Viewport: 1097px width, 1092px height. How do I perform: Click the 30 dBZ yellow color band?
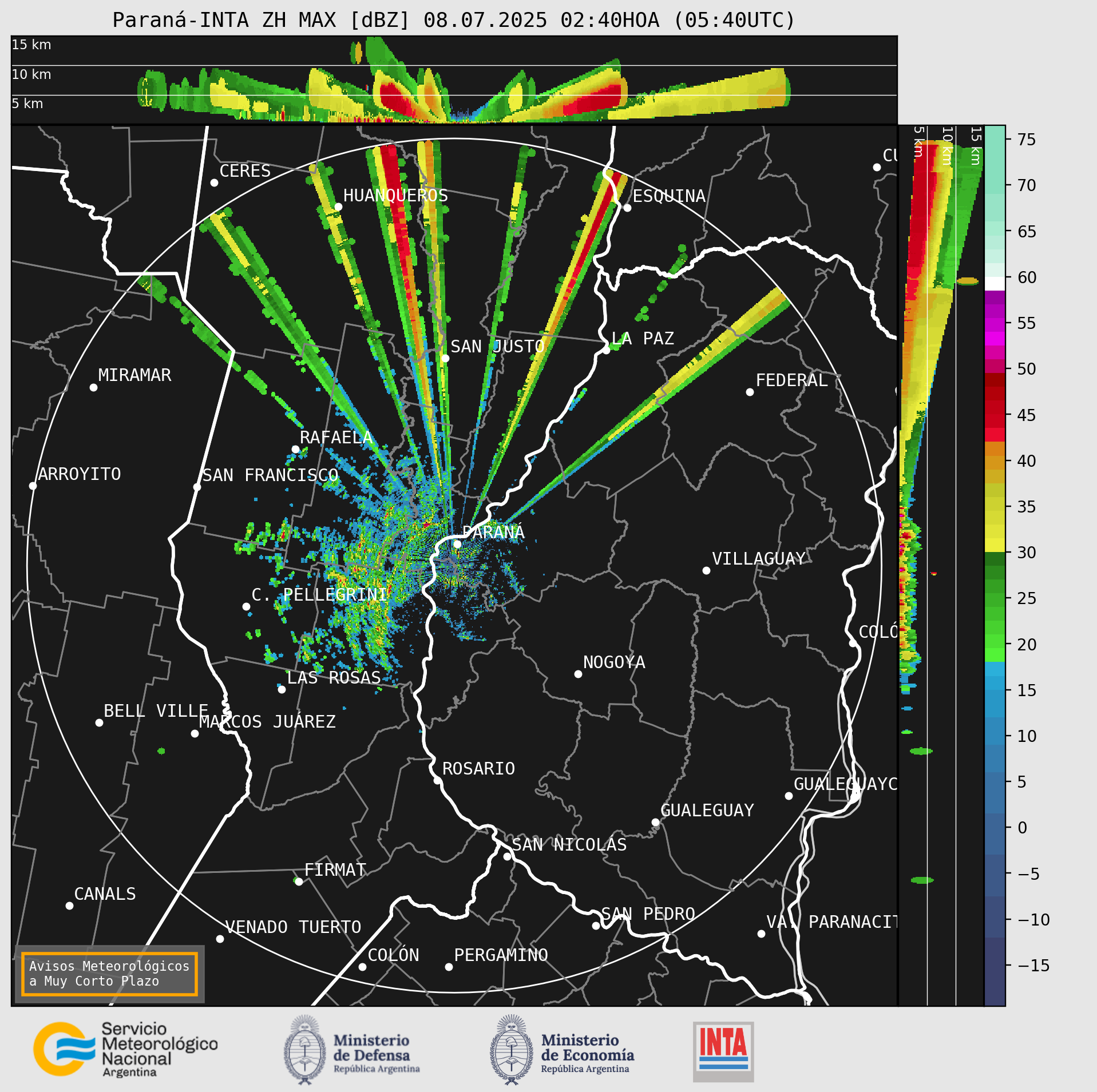995,545
